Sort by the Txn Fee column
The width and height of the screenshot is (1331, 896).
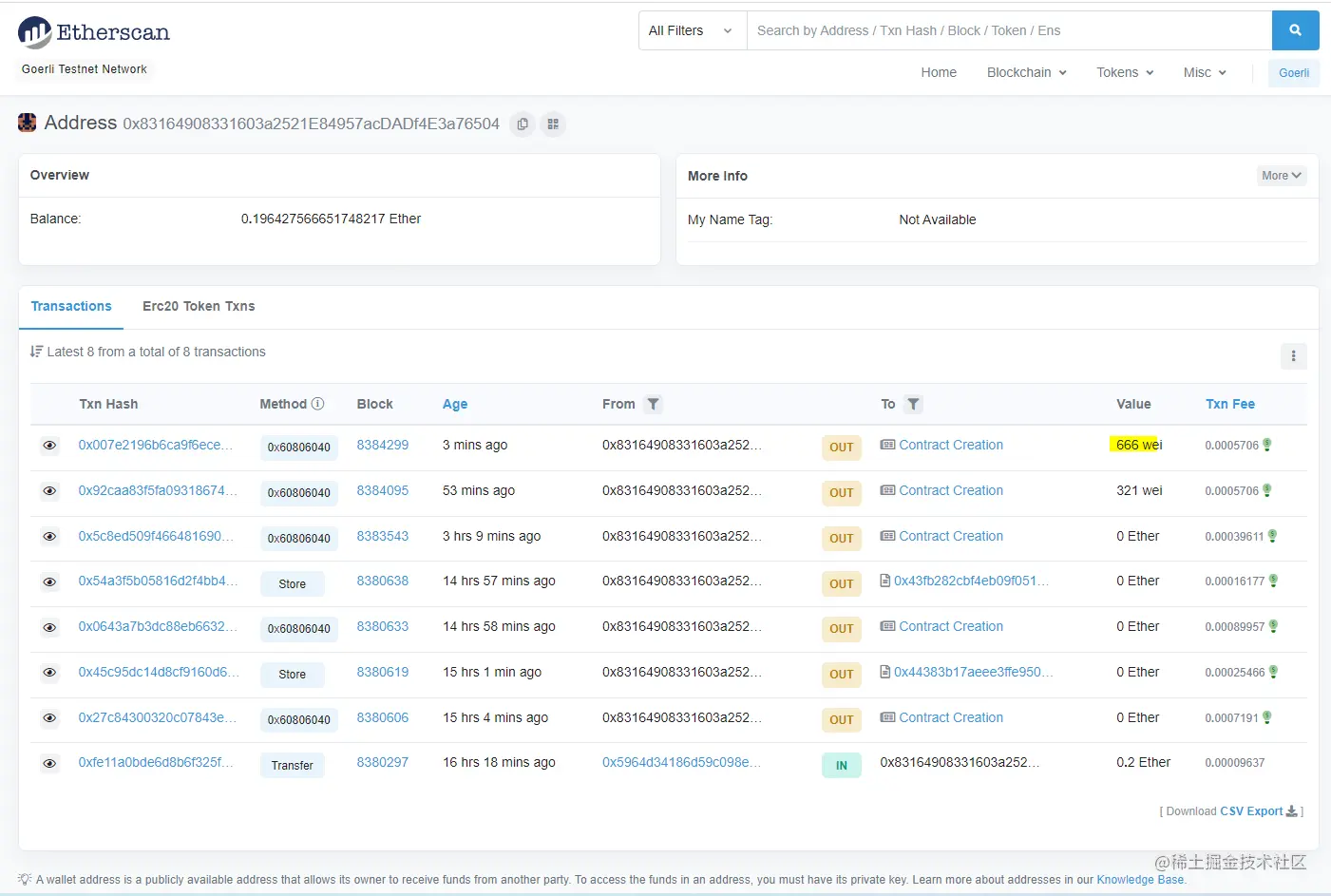click(x=1230, y=404)
